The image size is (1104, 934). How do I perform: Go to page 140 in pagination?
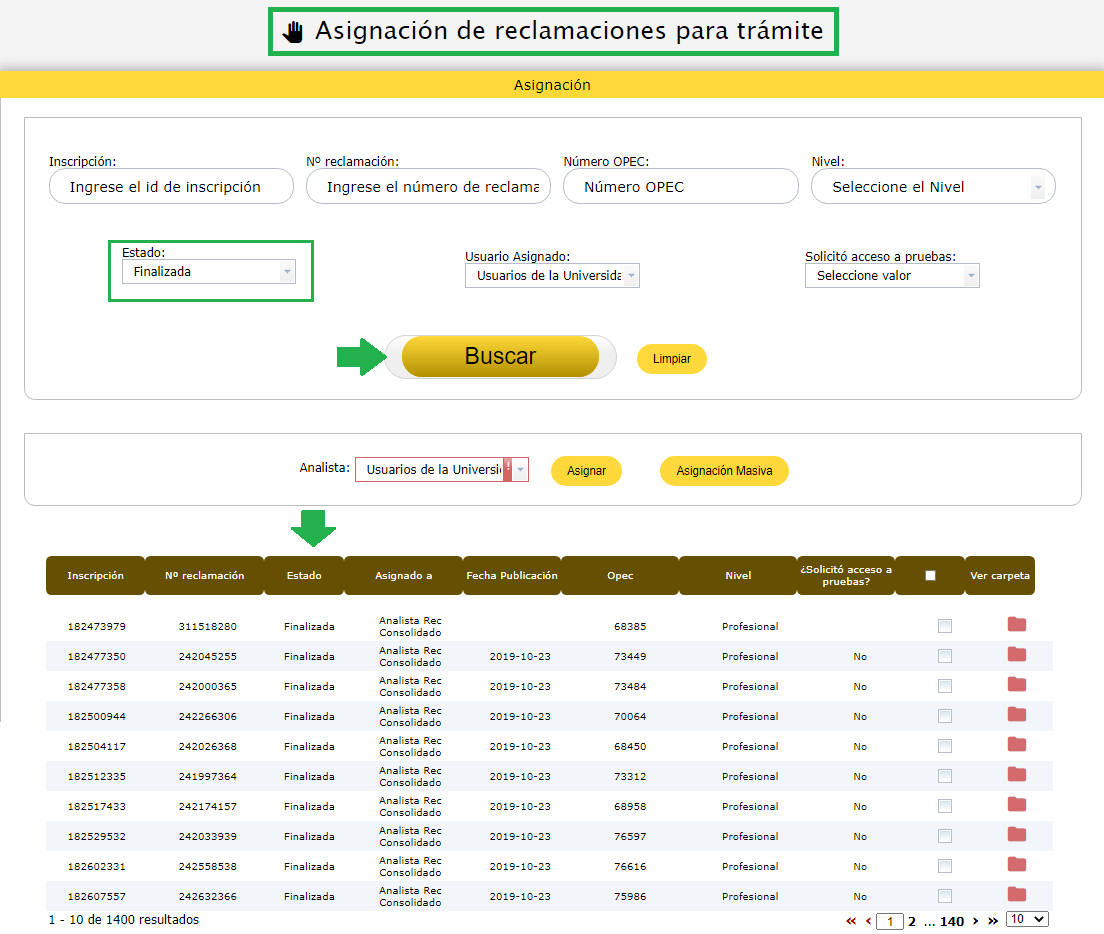click(952, 921)
